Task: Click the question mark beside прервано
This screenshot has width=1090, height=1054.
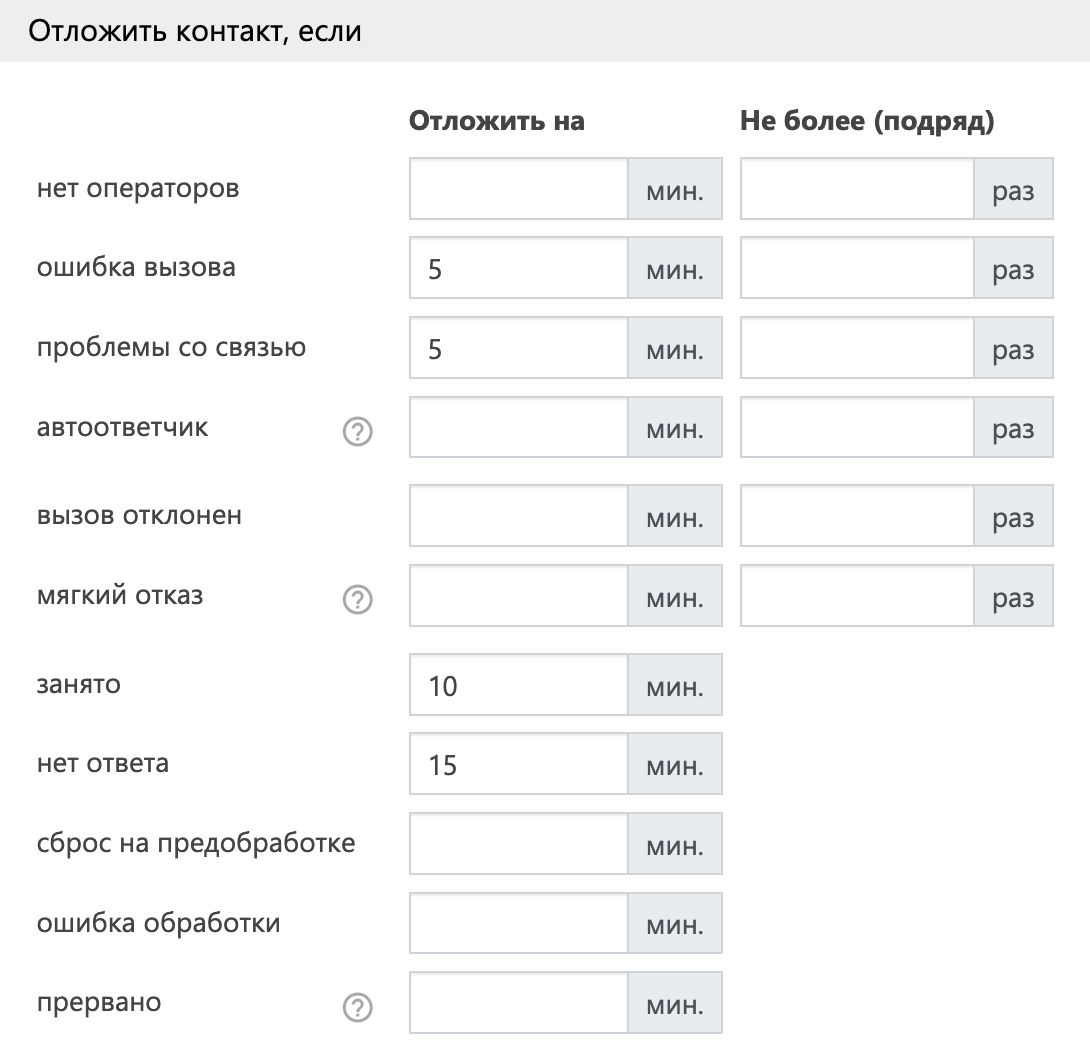Action: click(x=357, y=1007)
